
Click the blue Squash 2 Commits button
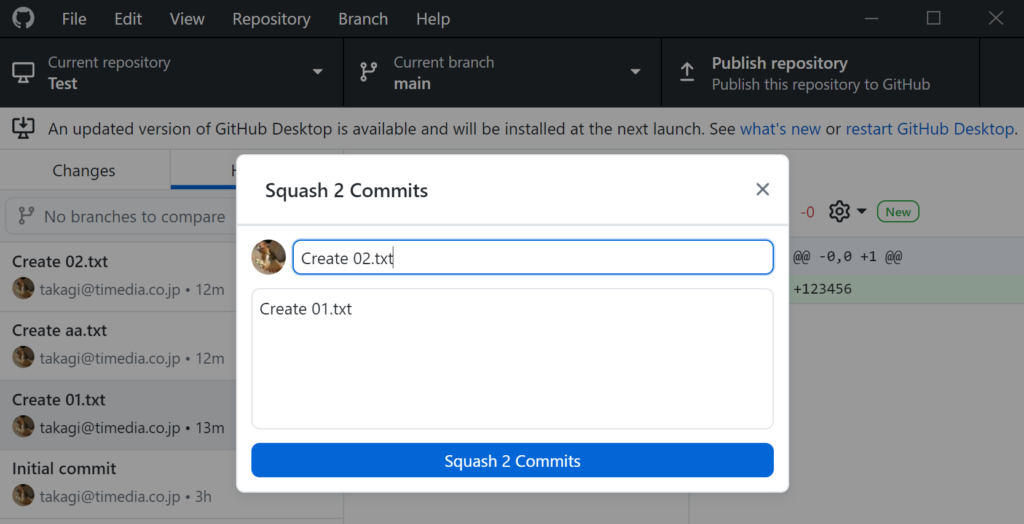point(513,461)
